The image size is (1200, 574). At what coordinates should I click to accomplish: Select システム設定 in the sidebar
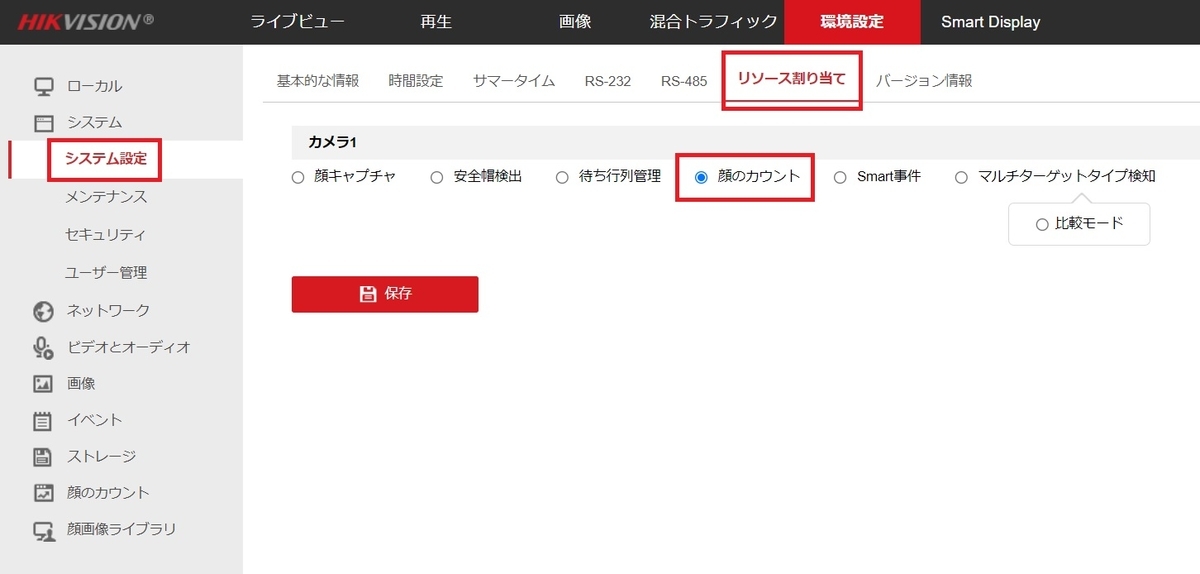click(105, 159)
